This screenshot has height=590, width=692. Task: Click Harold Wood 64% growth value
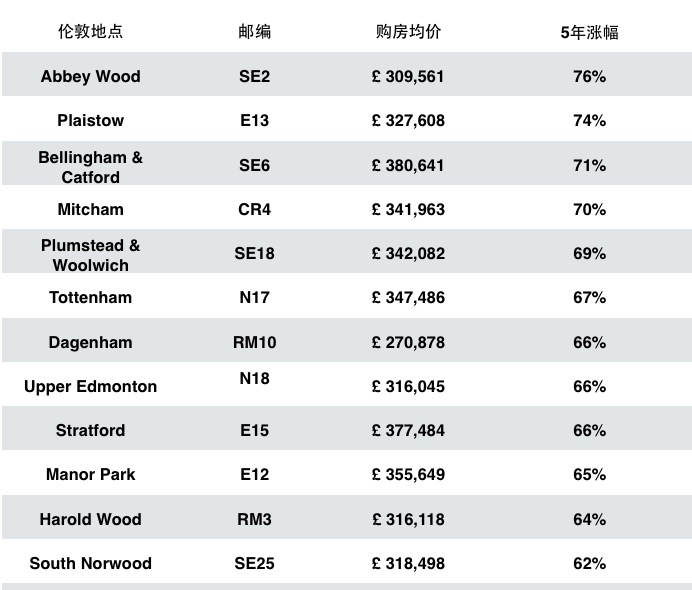click(x=590, y=519)
